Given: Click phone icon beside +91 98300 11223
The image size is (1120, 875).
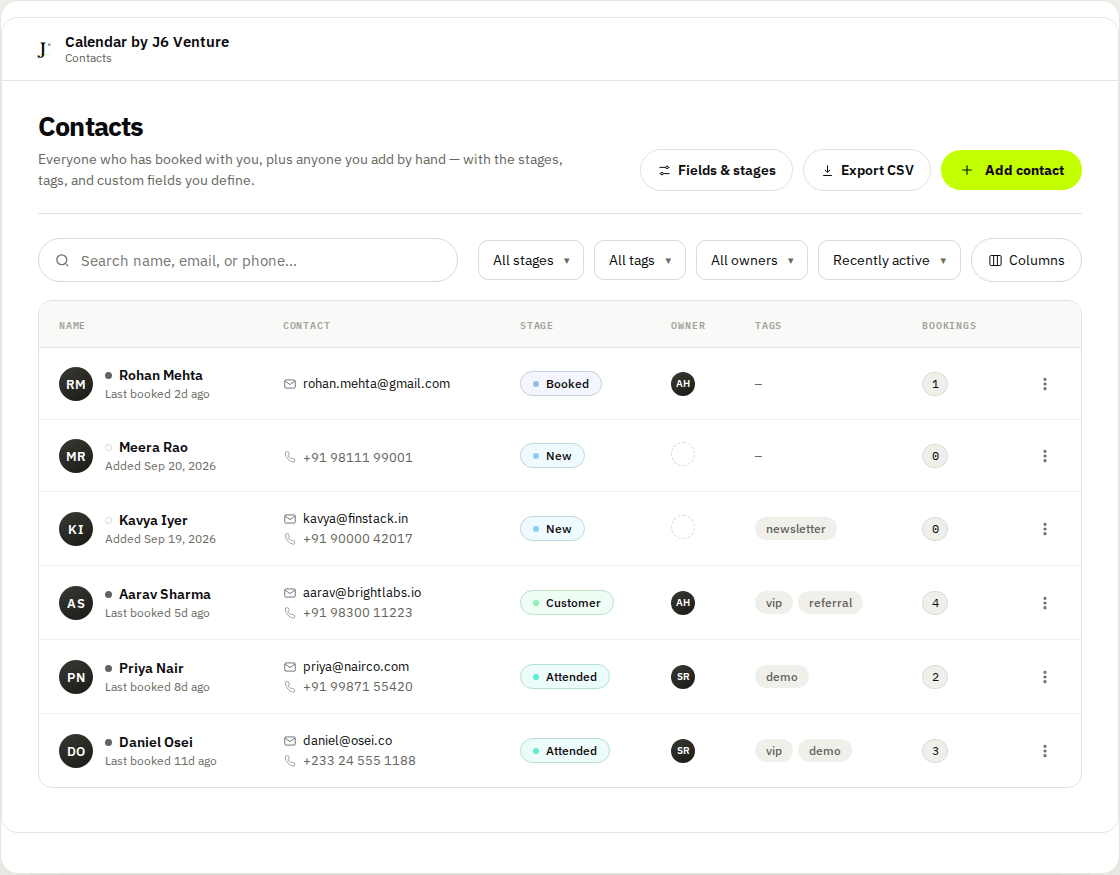Looking at the screenshot, I should [290, 613].
